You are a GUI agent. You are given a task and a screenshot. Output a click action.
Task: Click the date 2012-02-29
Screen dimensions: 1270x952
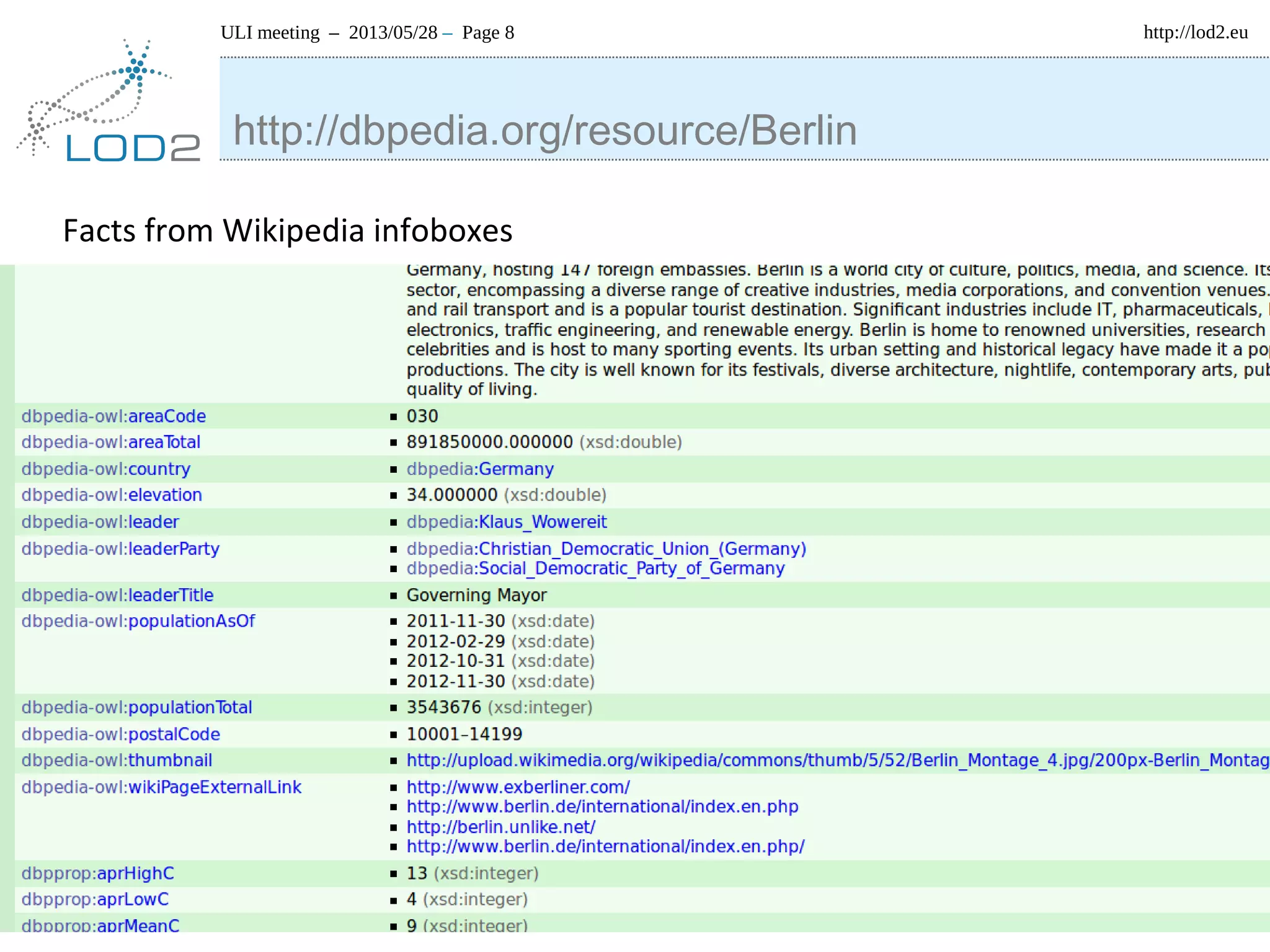point(456,641)
